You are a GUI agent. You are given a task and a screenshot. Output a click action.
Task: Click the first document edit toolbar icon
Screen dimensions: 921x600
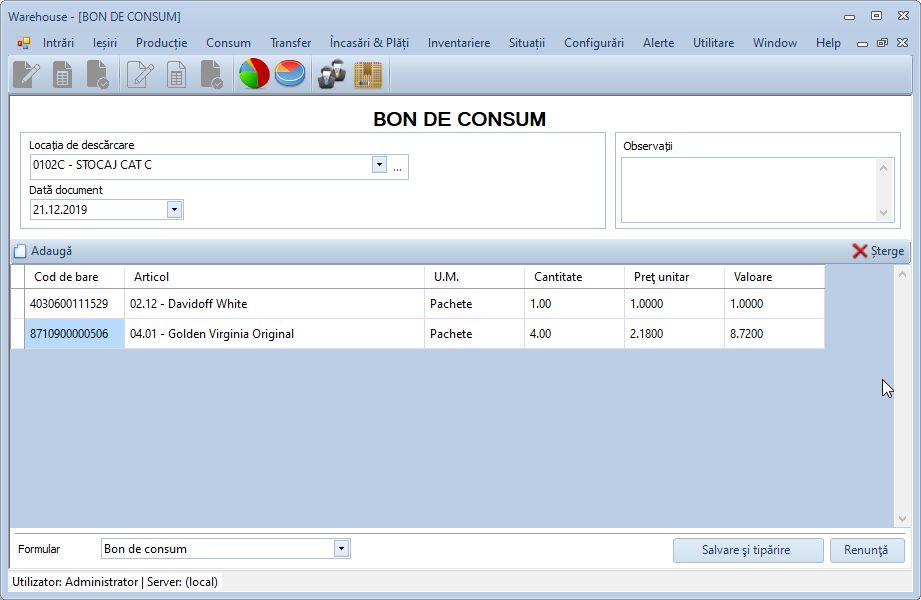pos(27,75)
